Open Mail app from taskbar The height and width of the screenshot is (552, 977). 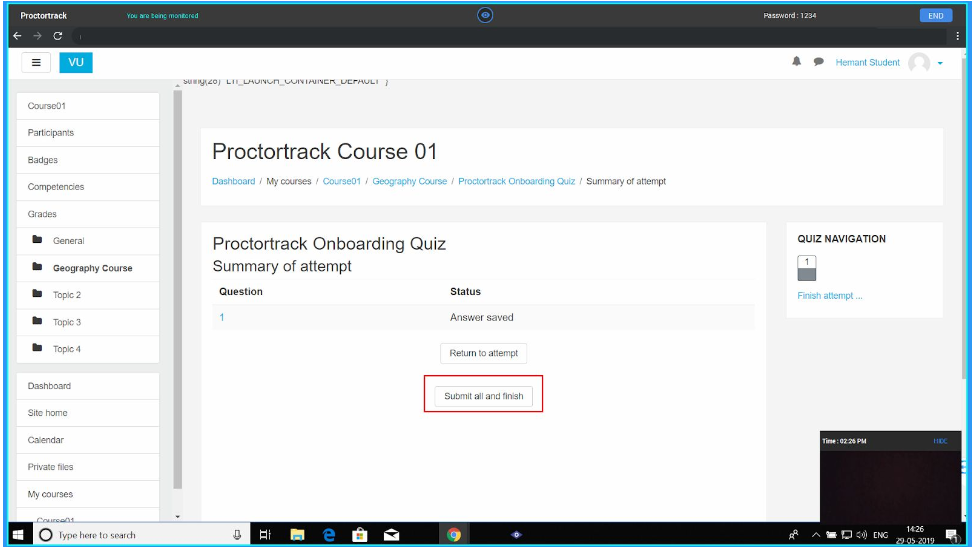tap(391, 535)
